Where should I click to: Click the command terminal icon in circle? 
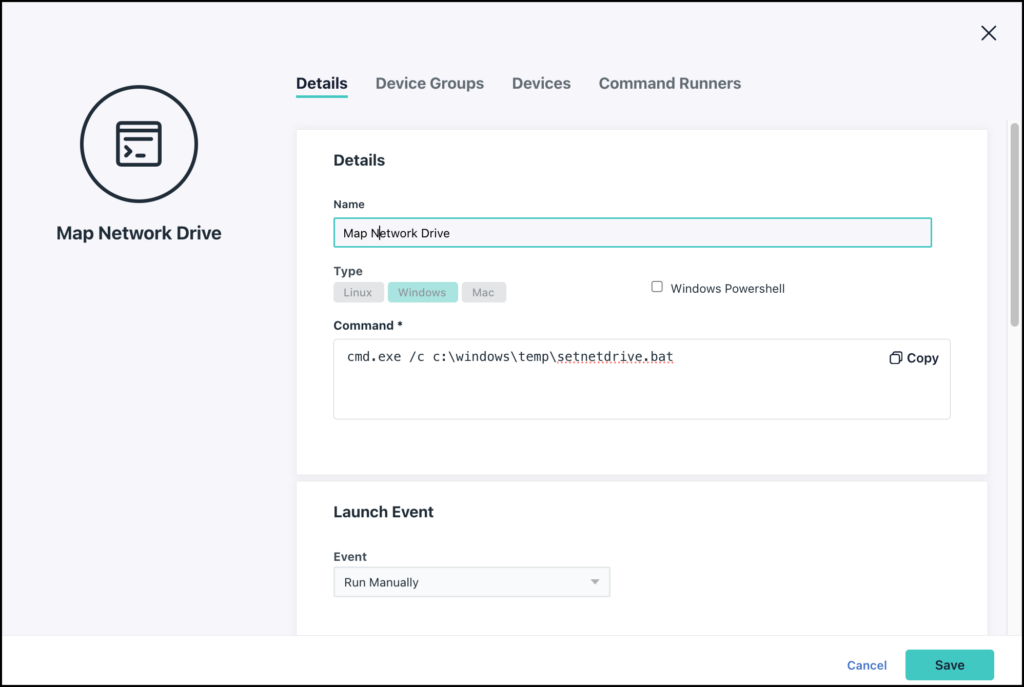[x=138, y=144]
